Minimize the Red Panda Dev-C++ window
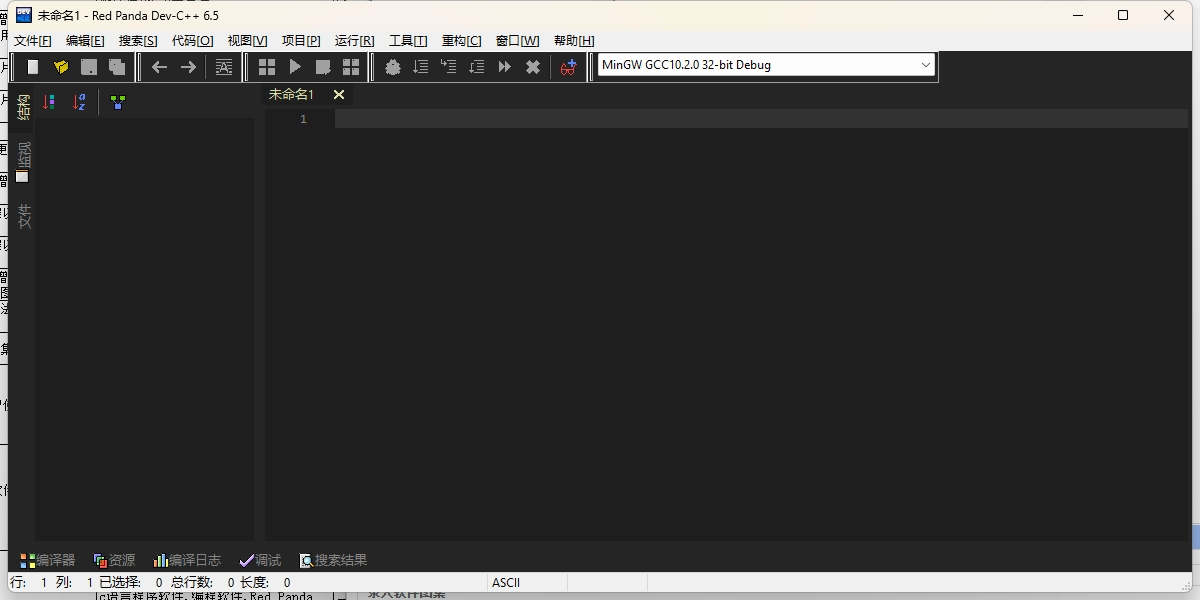The image size is (1200, 600). tap(1078, 15)
